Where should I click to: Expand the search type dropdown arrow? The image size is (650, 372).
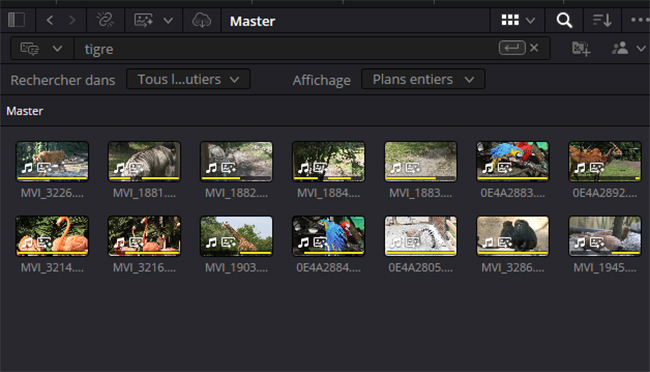pos(57,49)
